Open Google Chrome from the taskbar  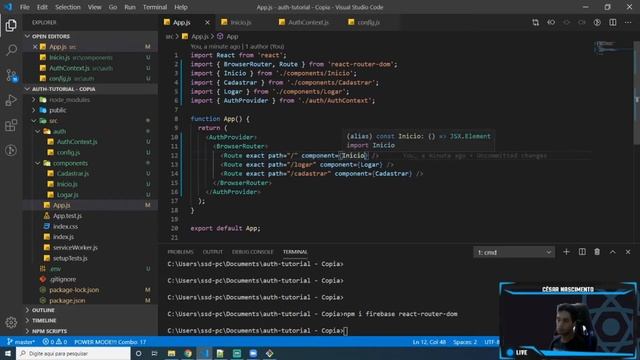tap(188, 353)
